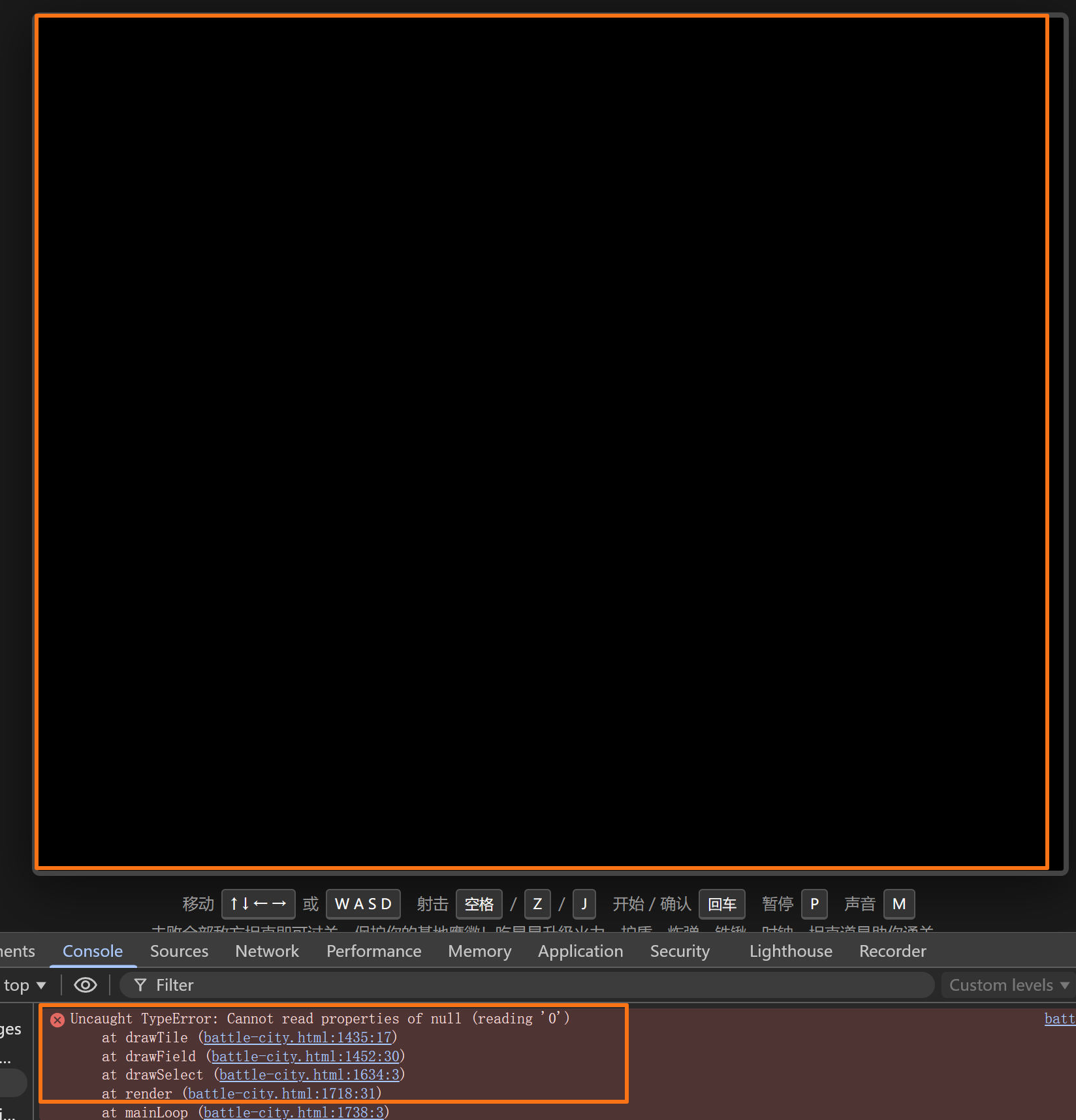Open the Sources tab
Image resolution: width=1076 pixels, height=1120 pixels.
(x=179, y=951)
